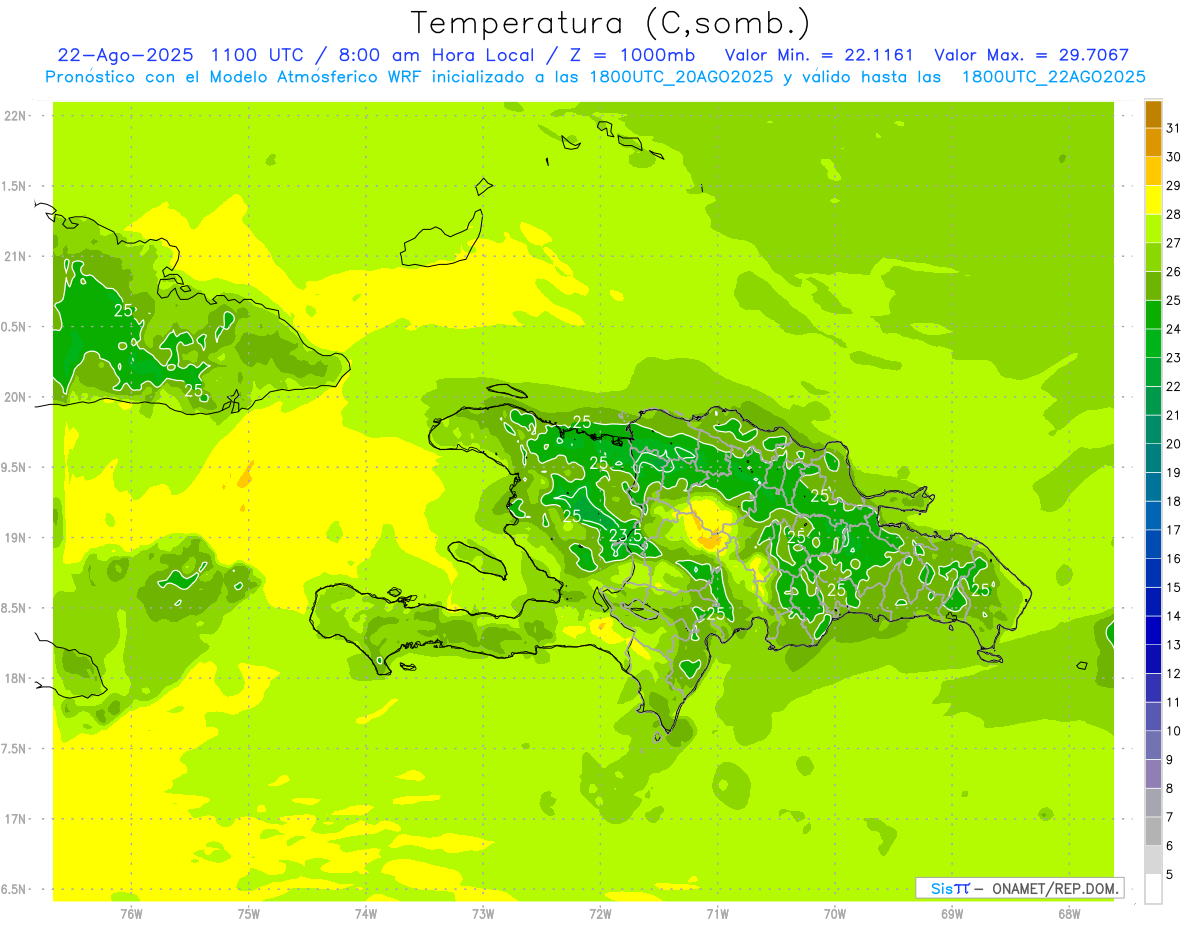Pick the green swatch between 24 and 25
The height and width of the screenshot is (927, 1200).
pyautogui.click(x=1154, y=314)
